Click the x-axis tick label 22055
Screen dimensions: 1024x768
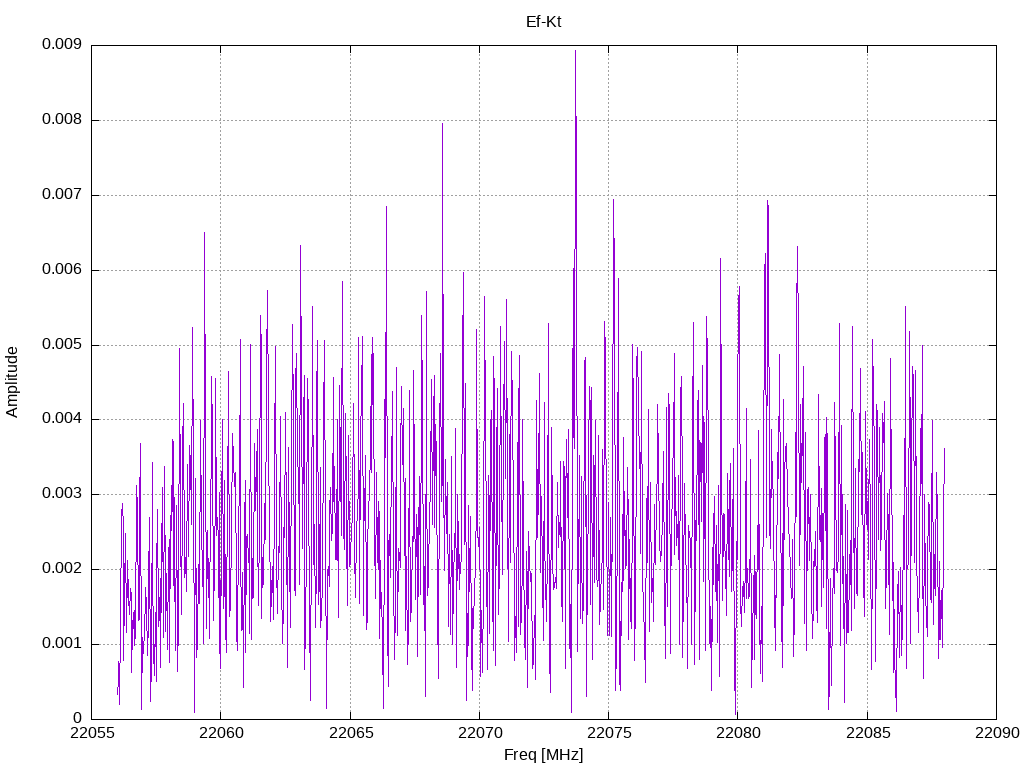(x=91, y=733)
